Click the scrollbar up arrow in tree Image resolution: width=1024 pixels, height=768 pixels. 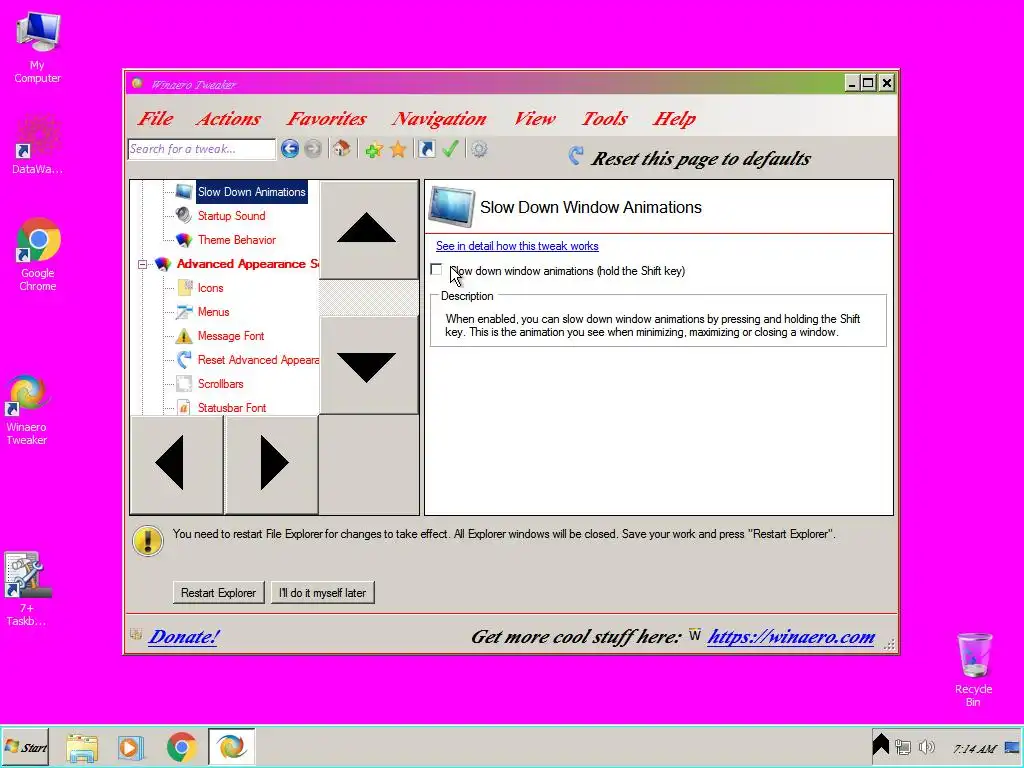point(369,230)
